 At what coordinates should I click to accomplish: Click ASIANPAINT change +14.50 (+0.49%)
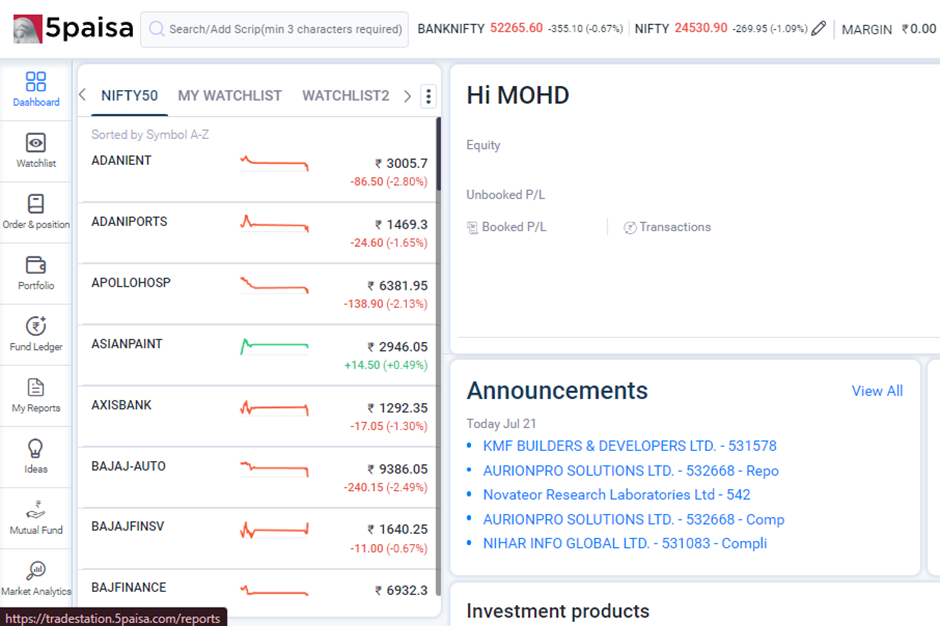pos(385,365)
